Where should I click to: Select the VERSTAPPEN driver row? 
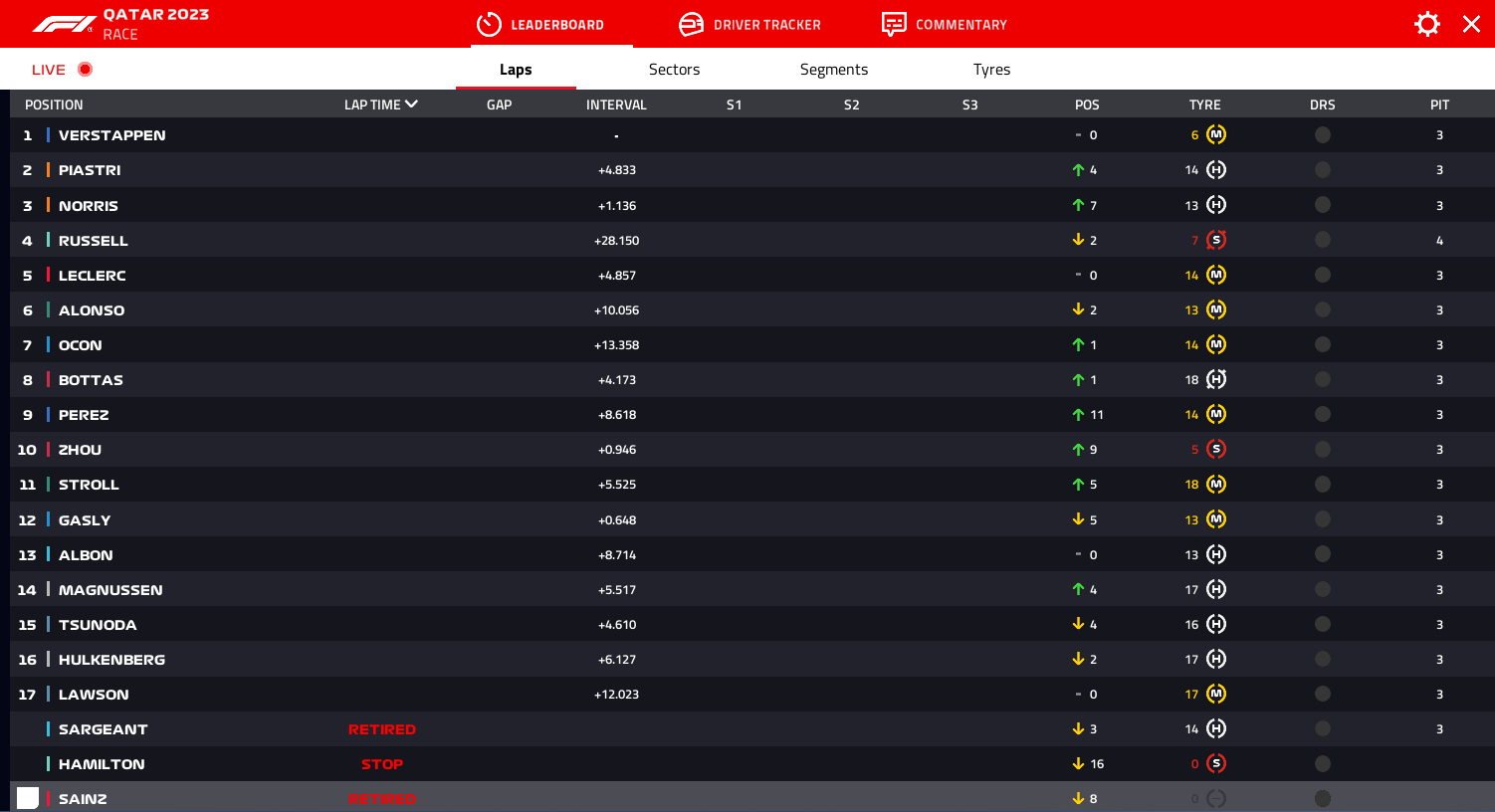tap(752, 134)
